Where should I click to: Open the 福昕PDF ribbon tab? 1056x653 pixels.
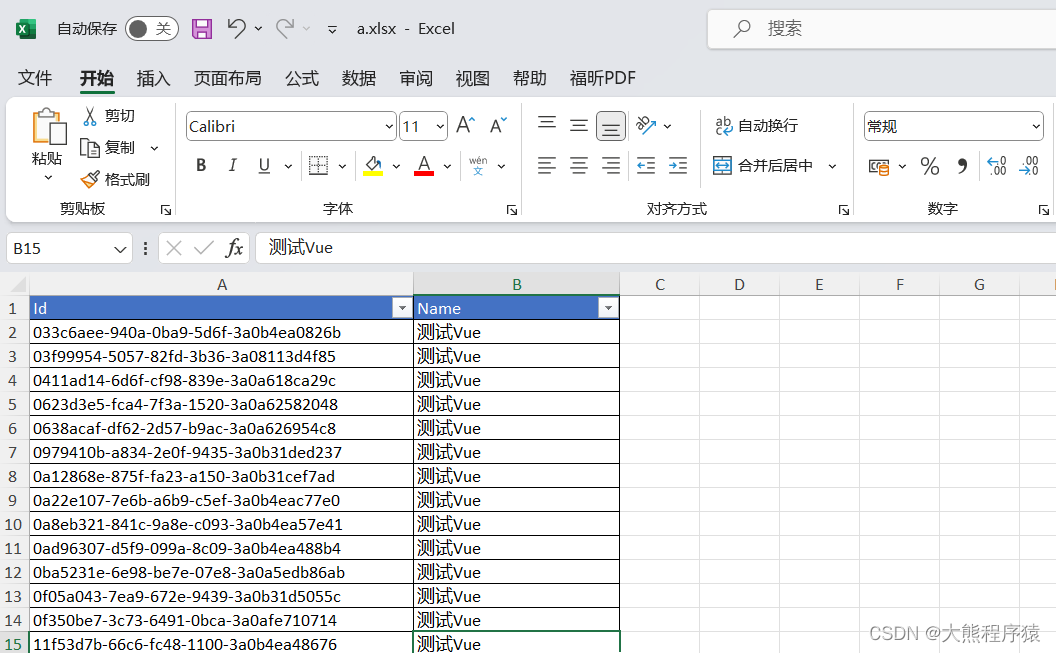(603, 78)
